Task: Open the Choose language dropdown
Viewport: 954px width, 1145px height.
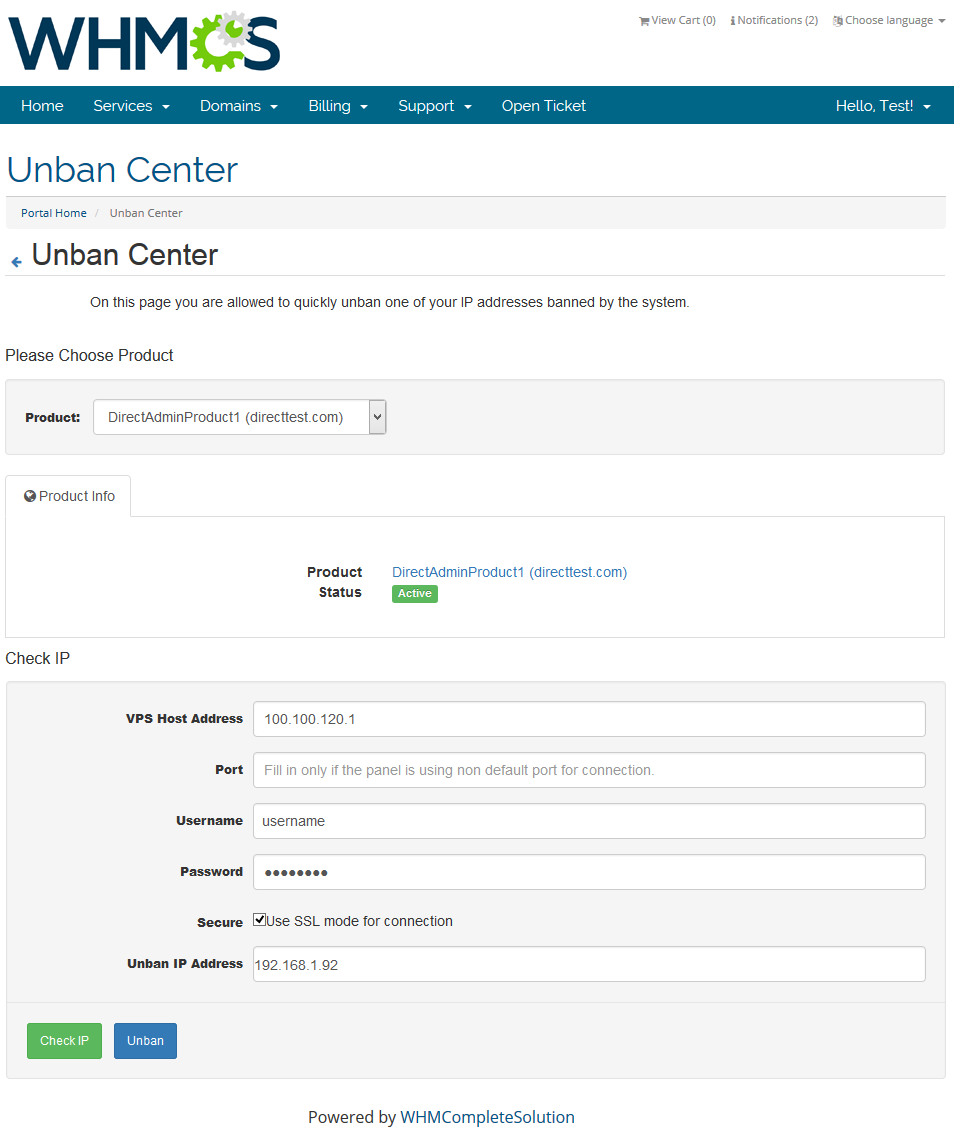Action: tap(889, 20)
